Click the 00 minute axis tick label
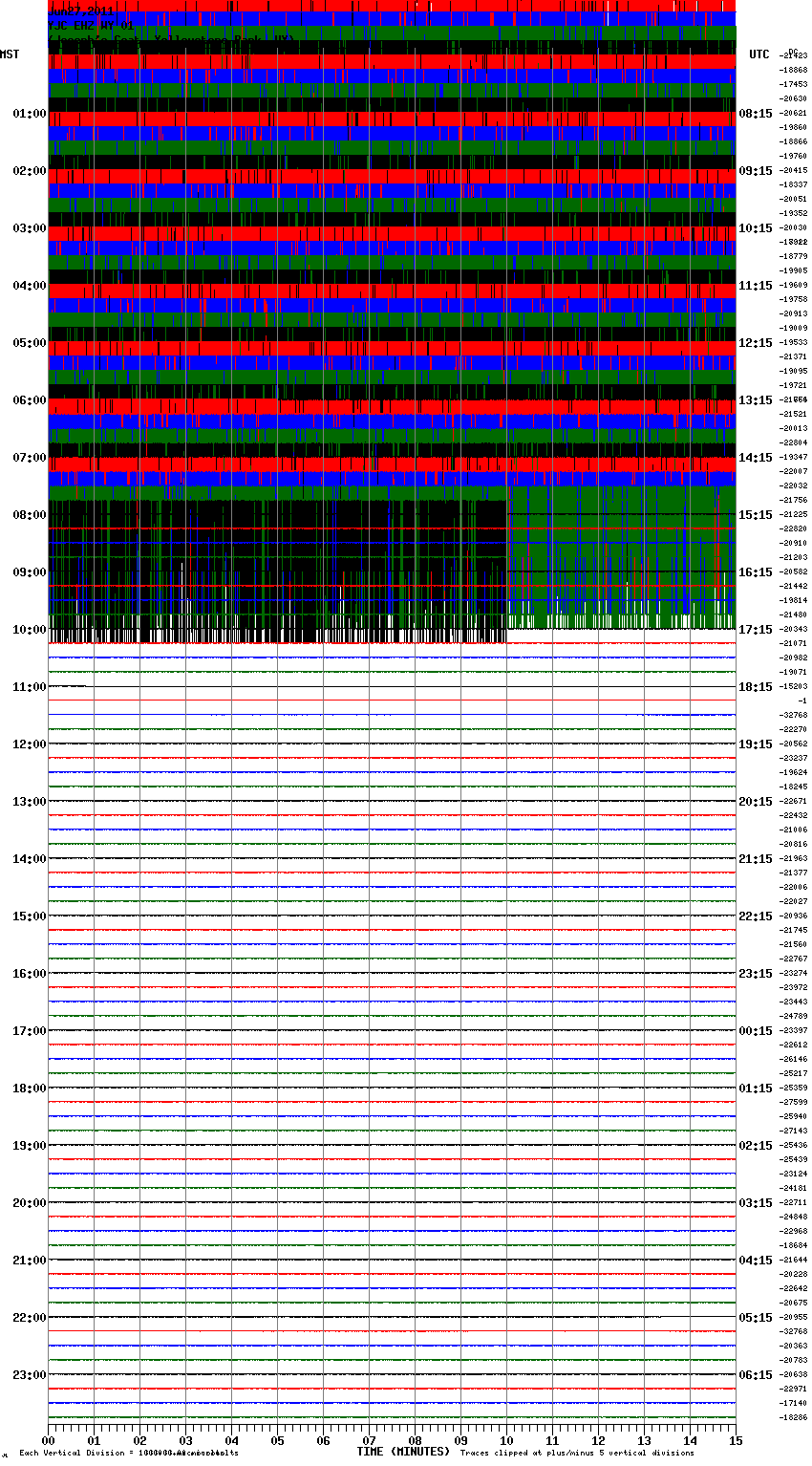Viewport: 812px width, 1466px height. click(x=48, y=1440)
